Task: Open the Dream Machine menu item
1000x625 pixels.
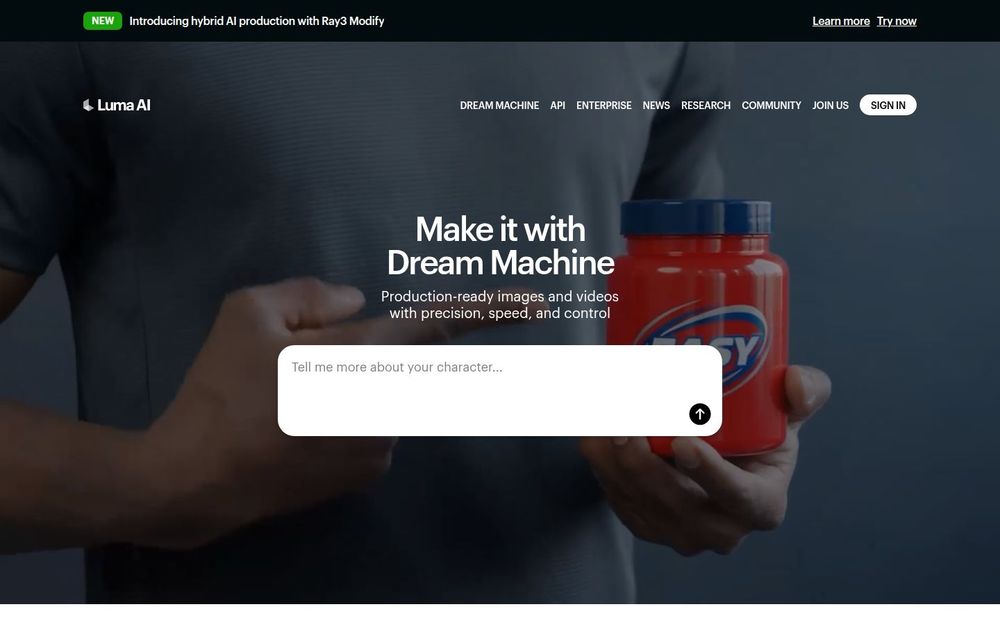Action: coord(499,105)
